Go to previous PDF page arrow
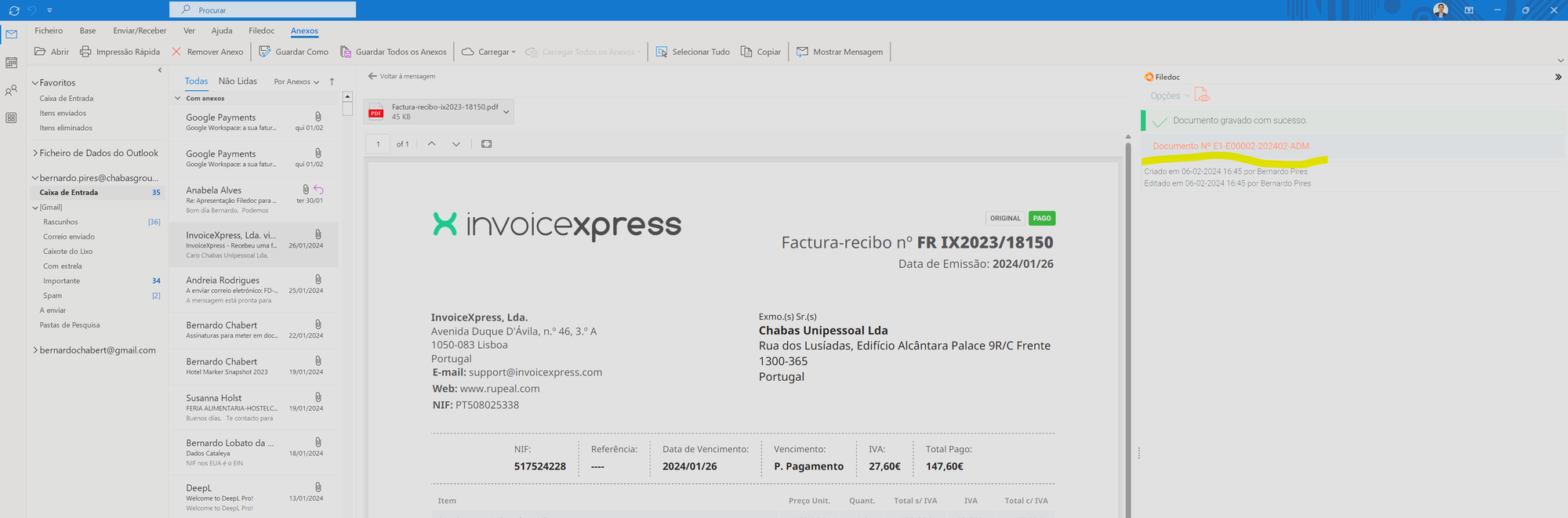This screenshot has width=1568, height=518. pyautogui.click(x=431, y=144)
